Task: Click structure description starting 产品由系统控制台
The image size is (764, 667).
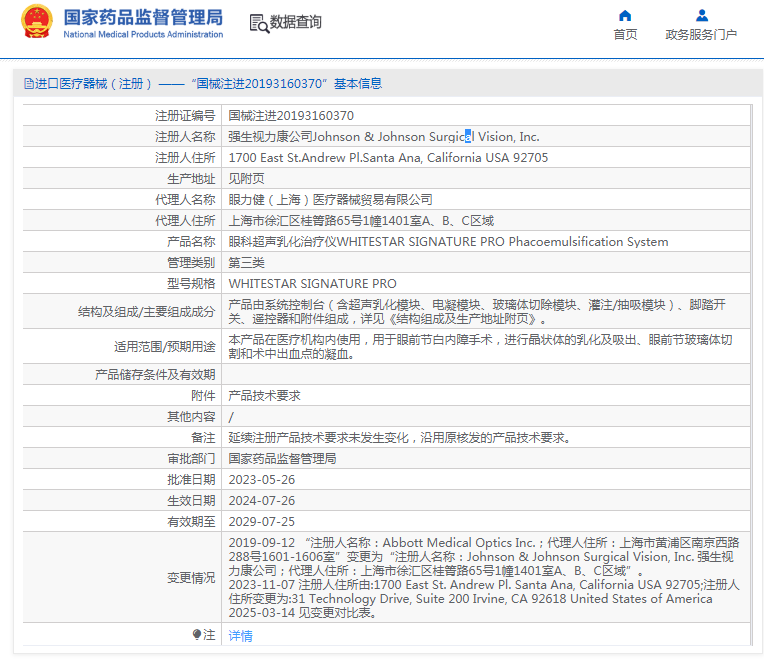Action: pos(477,312)
